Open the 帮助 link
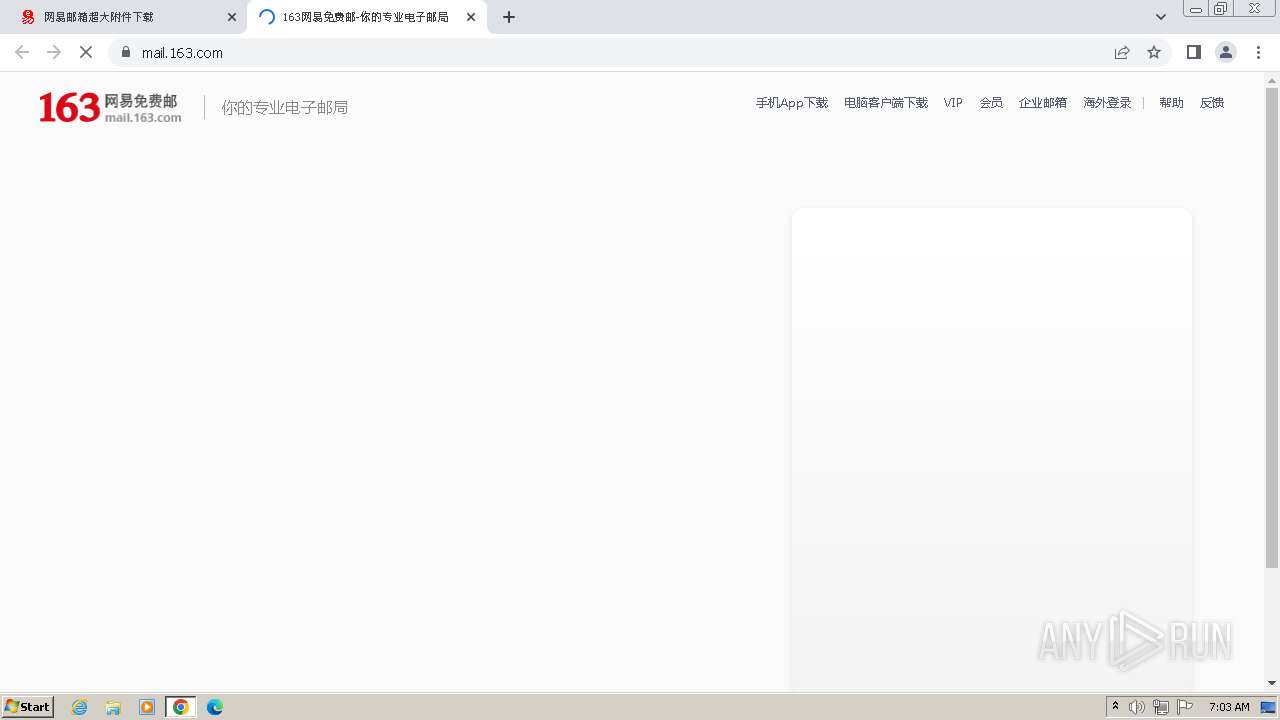 point(1171,103)
